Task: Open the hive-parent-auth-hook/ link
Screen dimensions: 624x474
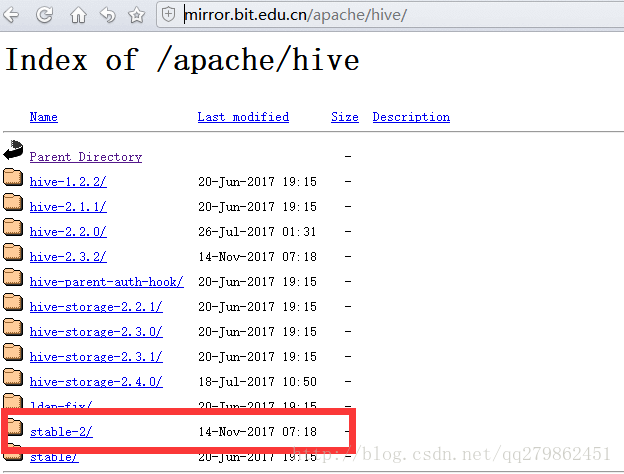Action: pos(107,282)
